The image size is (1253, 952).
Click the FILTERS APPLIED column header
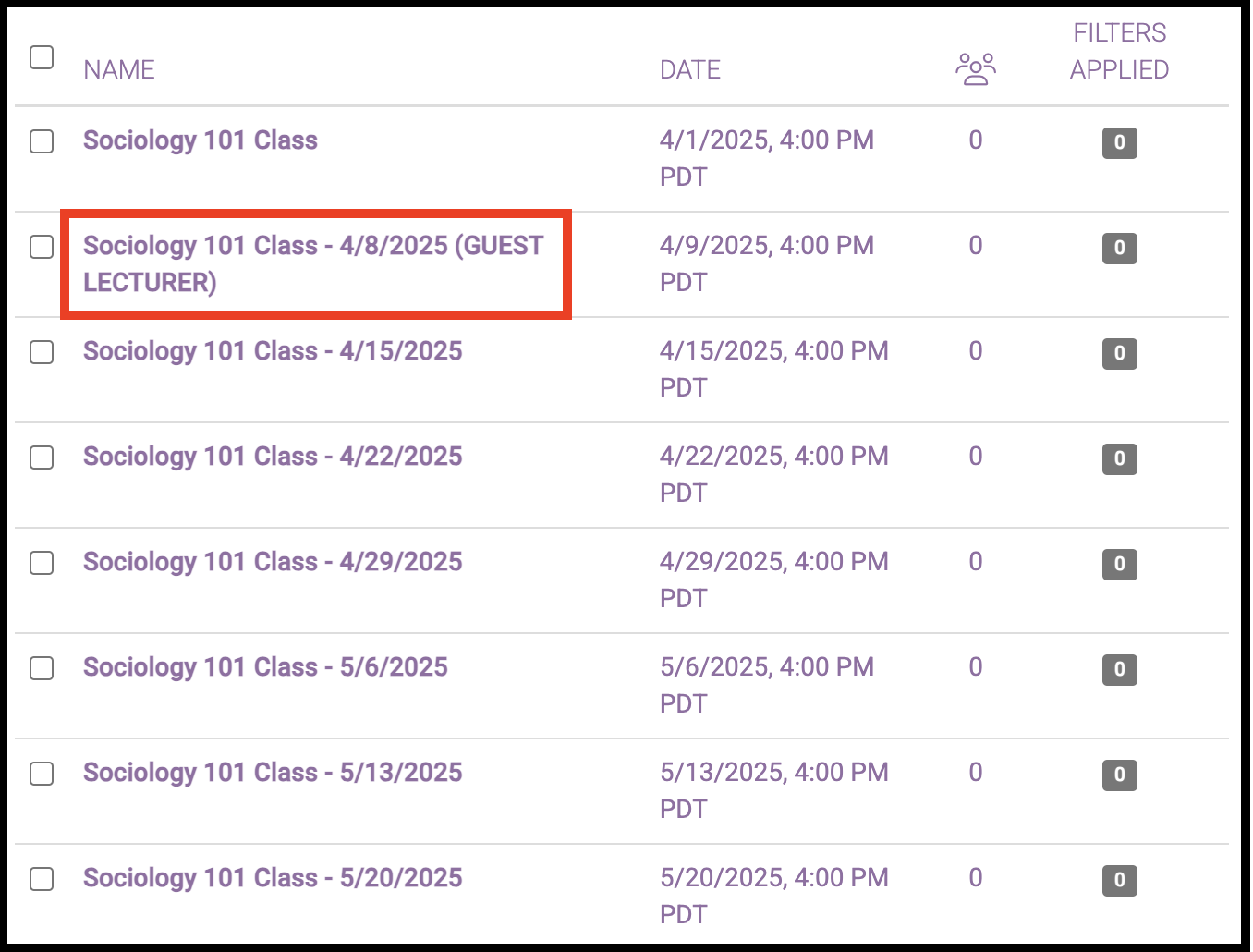(x=1119, y=51)
